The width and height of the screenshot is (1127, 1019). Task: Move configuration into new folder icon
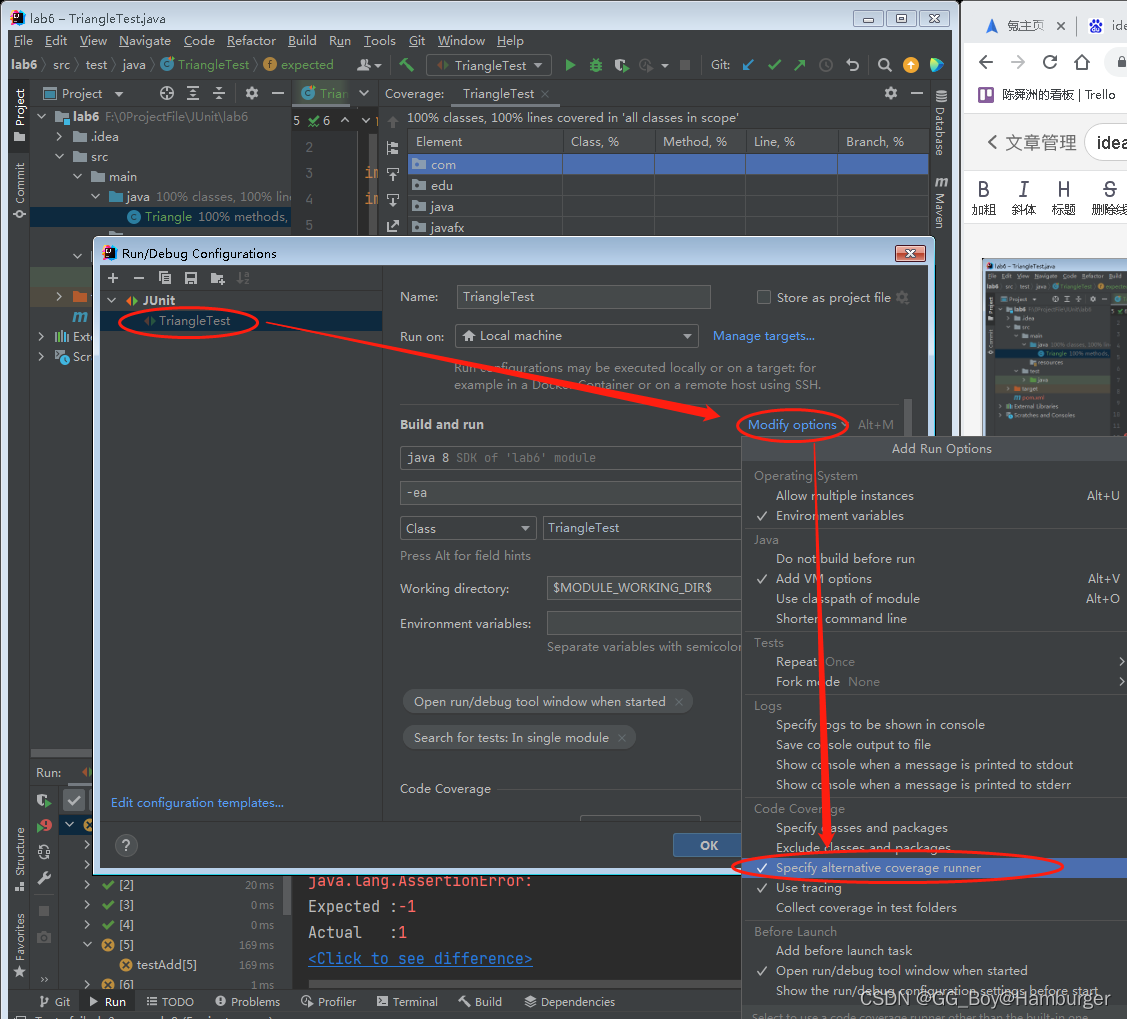tap(217, 278)
